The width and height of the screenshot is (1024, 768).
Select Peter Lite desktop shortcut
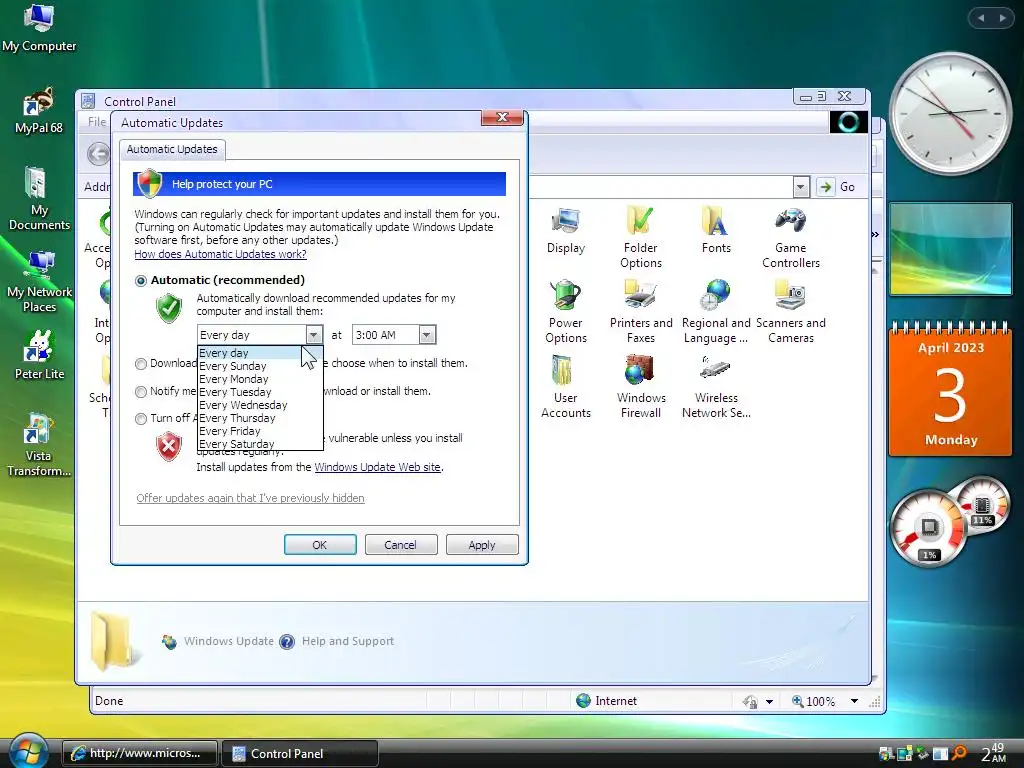[x=39, y=355]
